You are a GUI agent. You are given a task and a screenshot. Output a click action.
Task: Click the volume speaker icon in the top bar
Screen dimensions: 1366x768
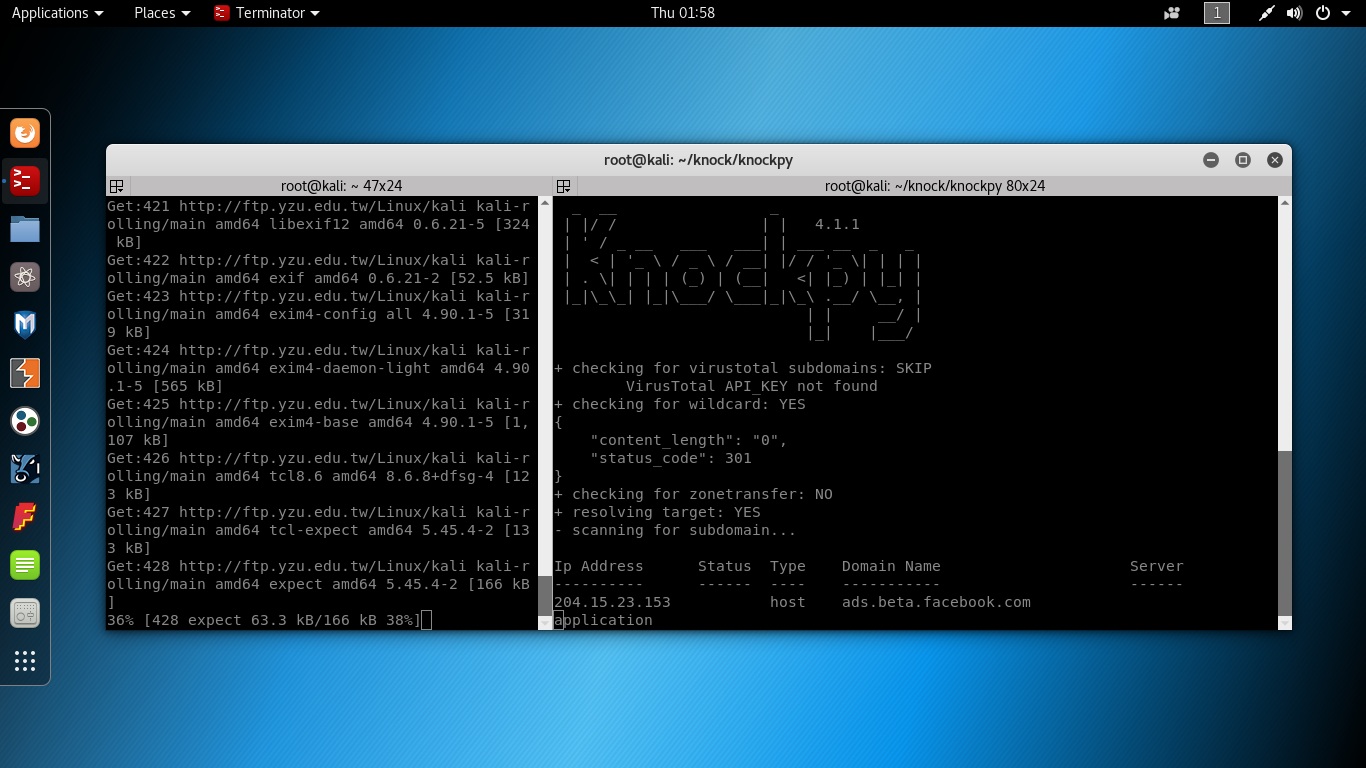(x=1295, y=13)
